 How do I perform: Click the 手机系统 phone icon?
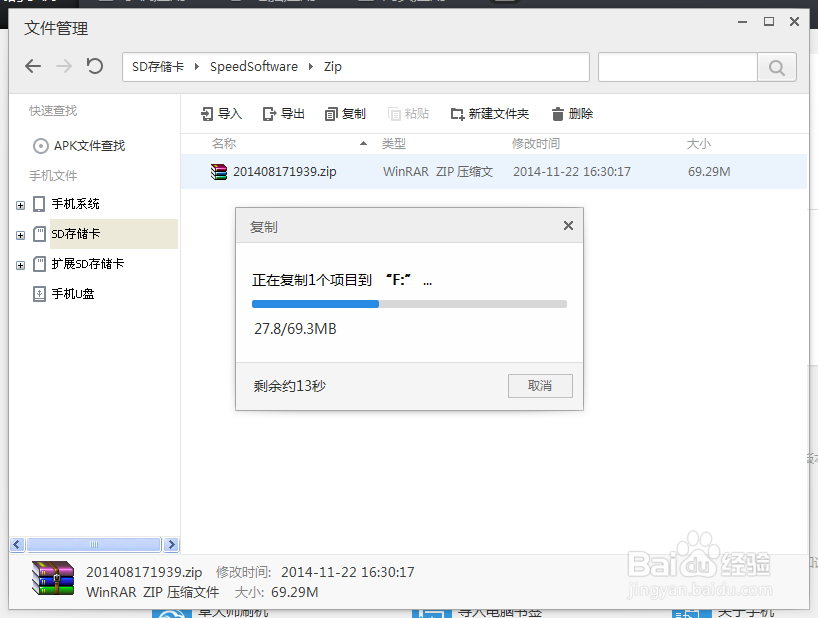pos(39,204)
